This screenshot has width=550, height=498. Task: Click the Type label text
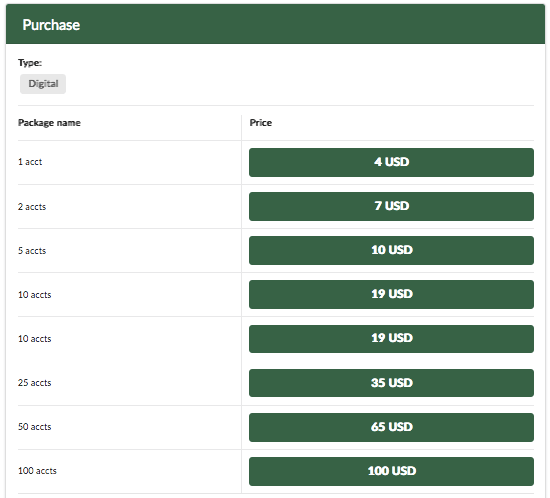coord(30,63)
